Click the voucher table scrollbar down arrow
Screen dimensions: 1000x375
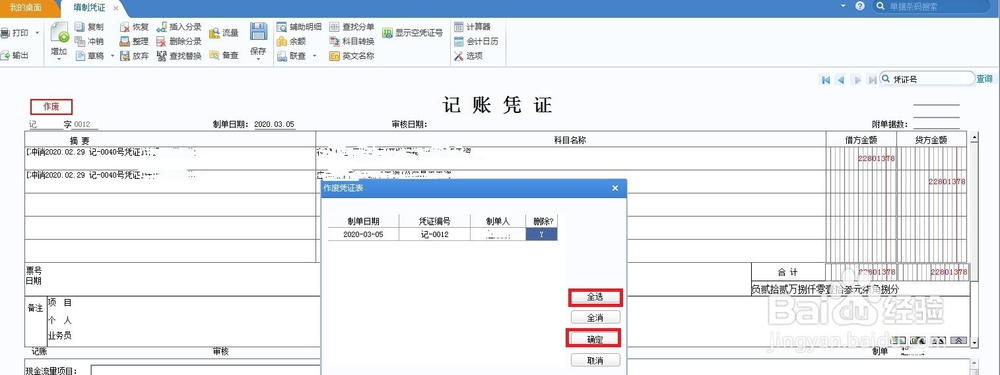tap(973, 342)
